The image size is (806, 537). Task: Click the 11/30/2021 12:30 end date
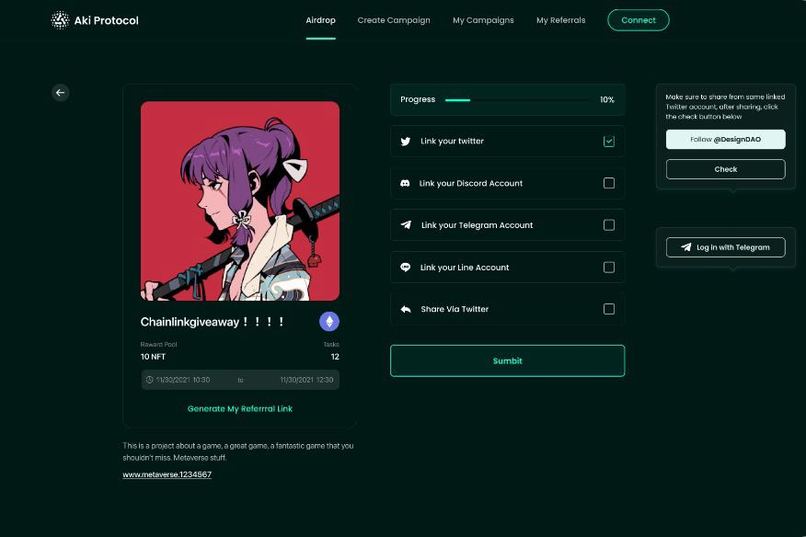click(307, 380)
